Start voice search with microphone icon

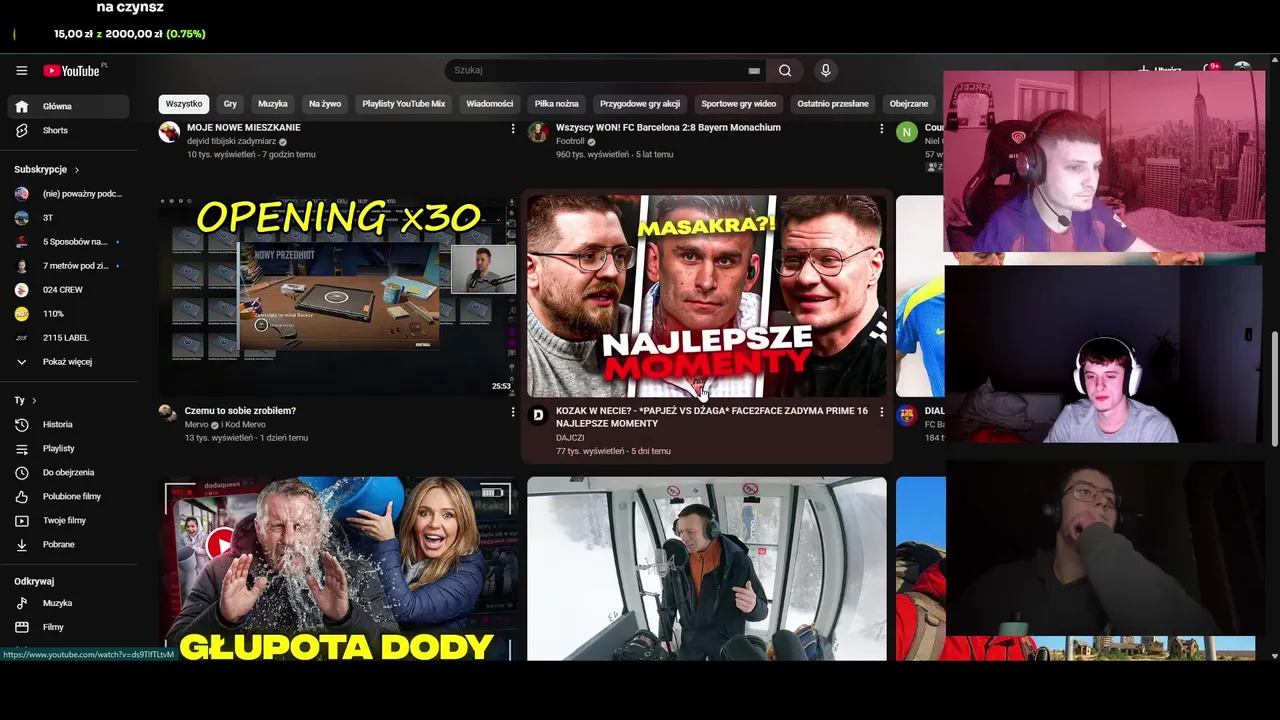[825, 71]
